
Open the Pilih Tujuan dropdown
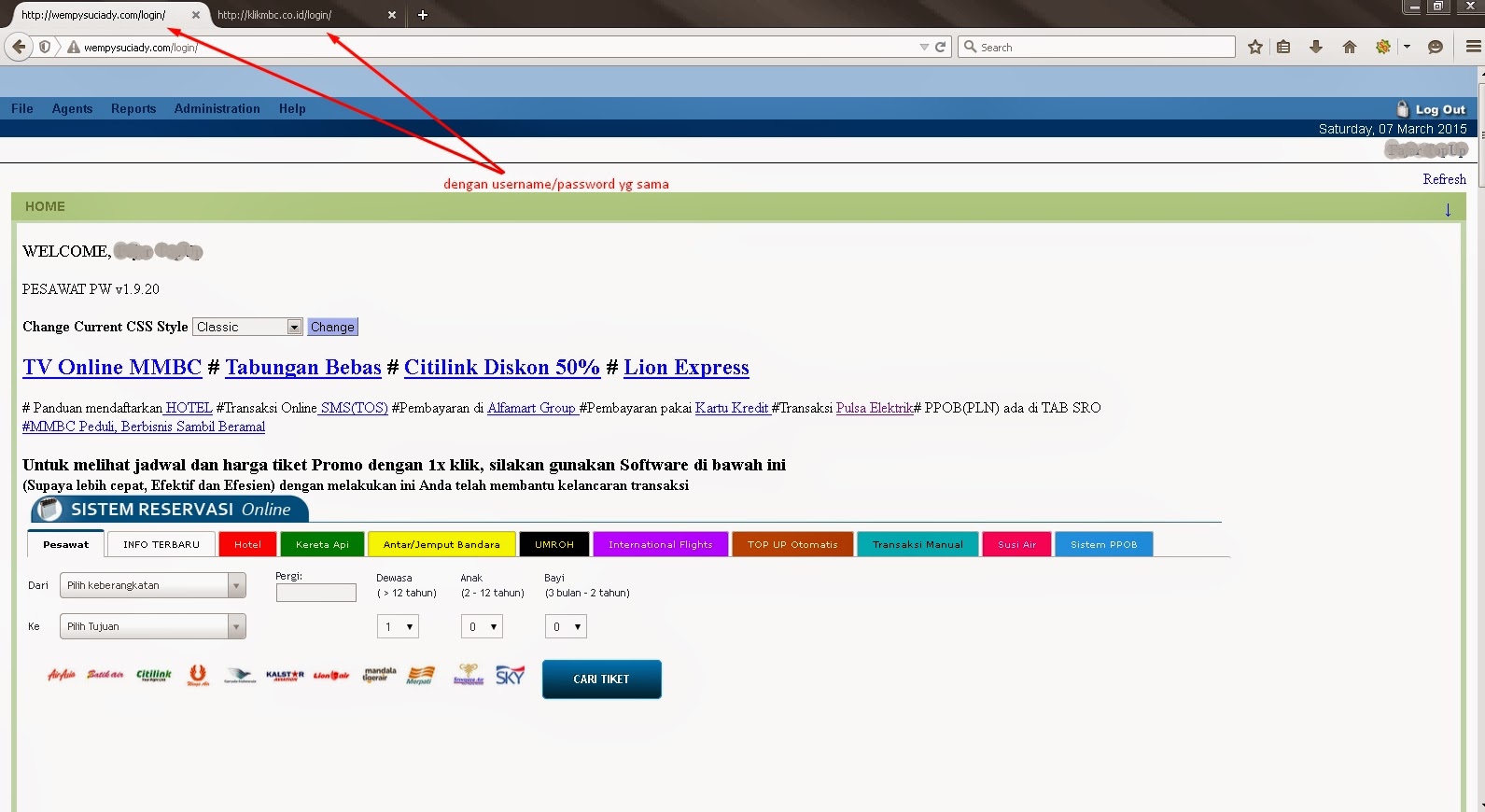click(x=153, y=626)
